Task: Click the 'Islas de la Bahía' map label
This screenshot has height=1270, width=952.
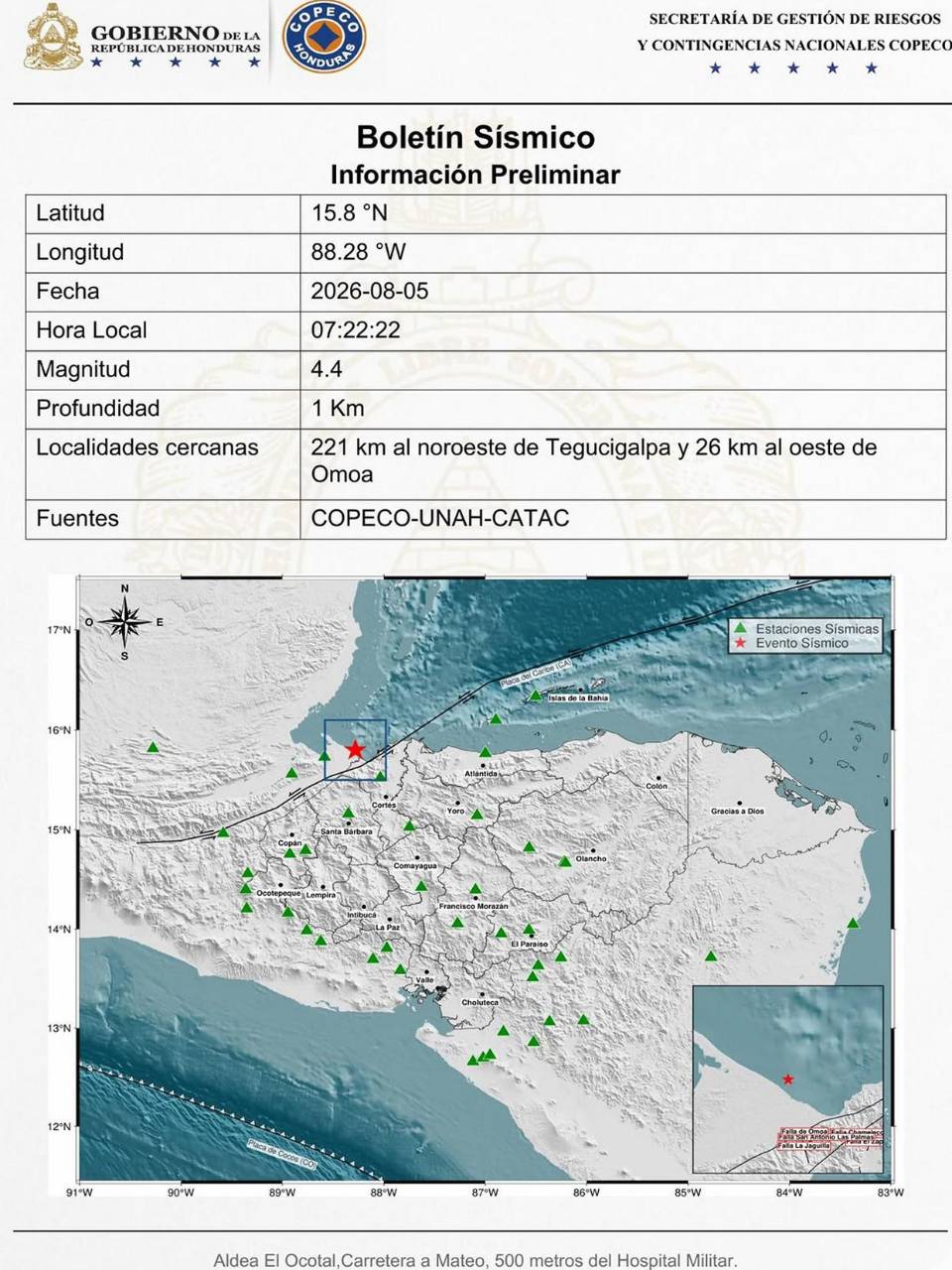Action: point(578,698)
